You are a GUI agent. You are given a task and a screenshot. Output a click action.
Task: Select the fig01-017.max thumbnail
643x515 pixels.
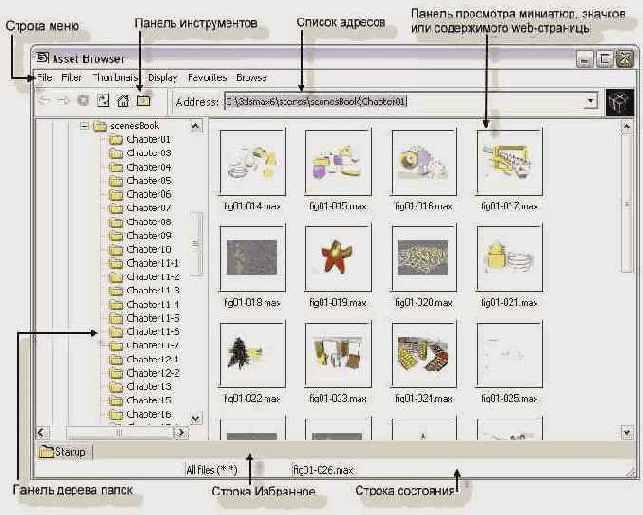tap(509, 162)
